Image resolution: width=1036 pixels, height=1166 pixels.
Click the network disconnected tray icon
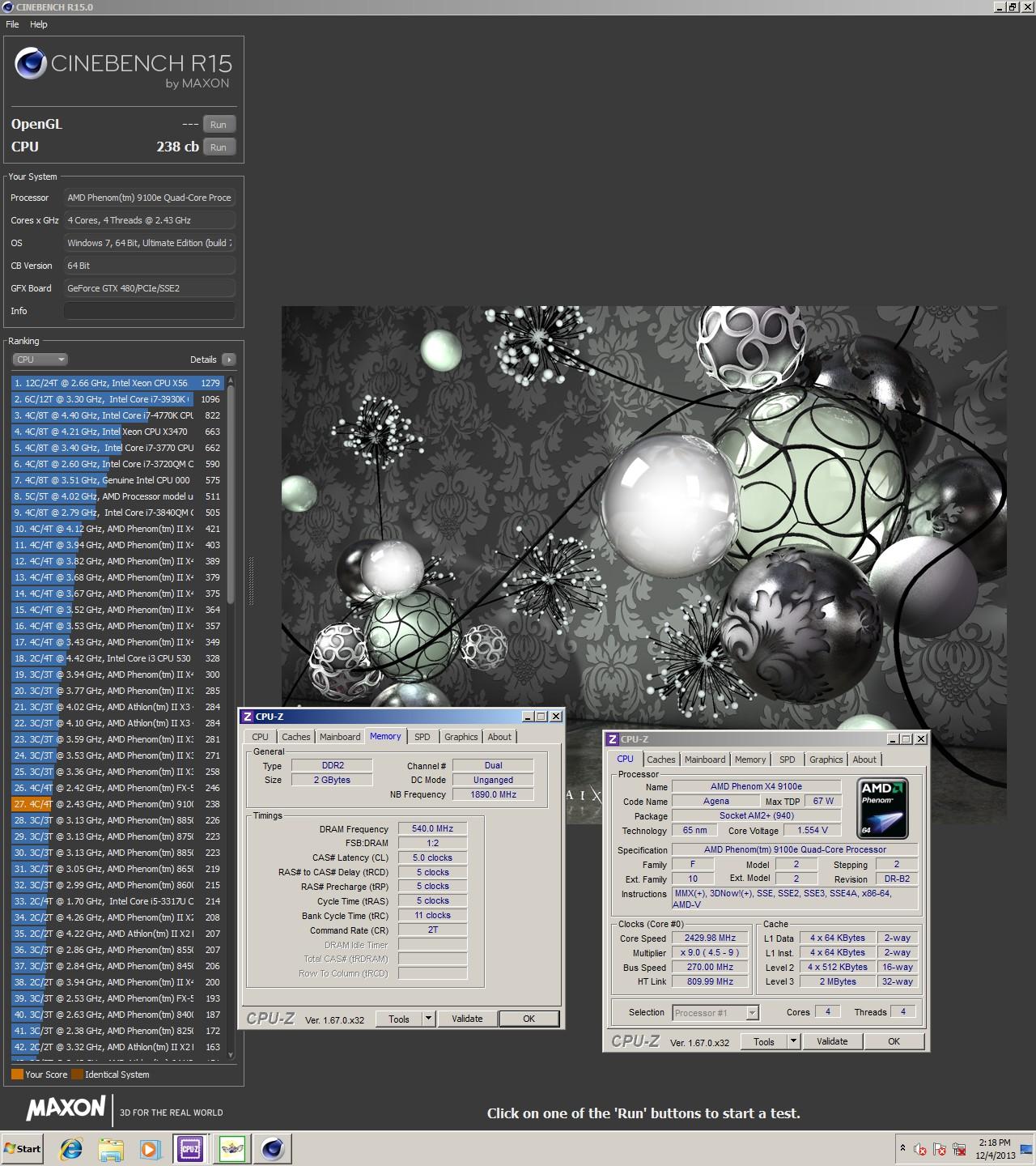(x=960, y=1150)
